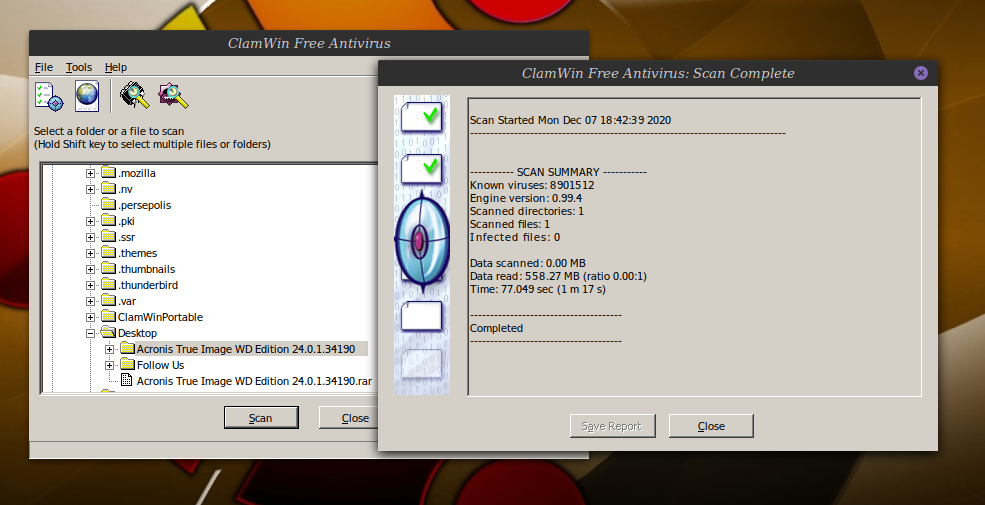
Task: Open the File menu in ClamWin
Action: 43,67
